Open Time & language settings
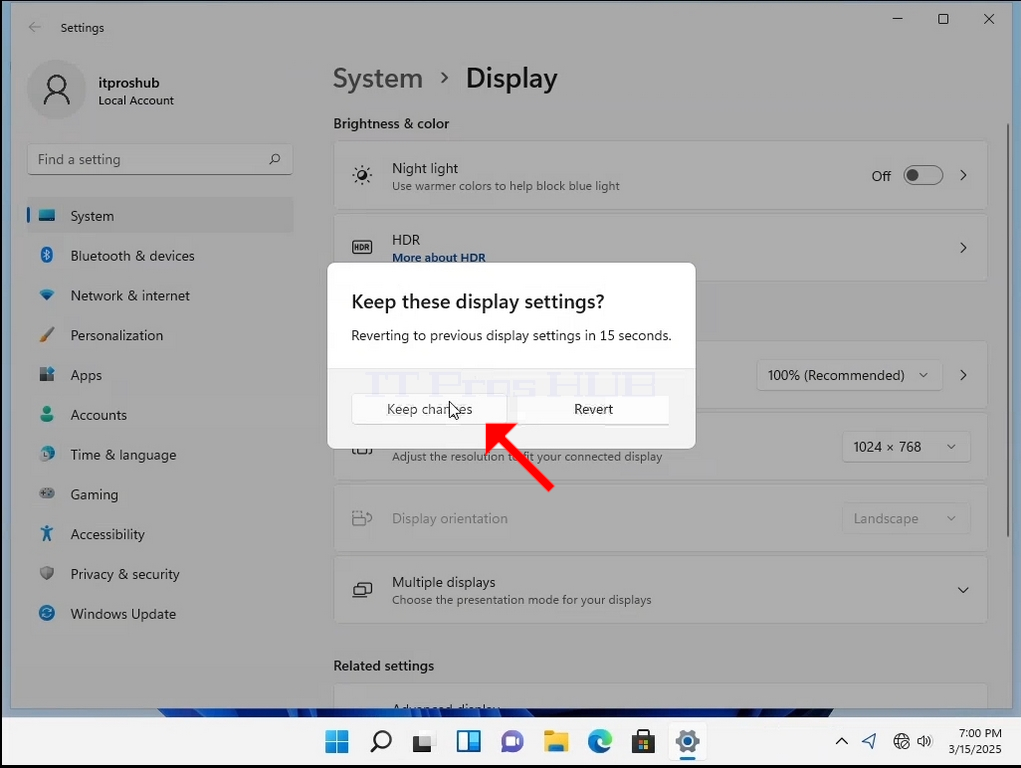 pyautogui.click(x=160, y=454)
